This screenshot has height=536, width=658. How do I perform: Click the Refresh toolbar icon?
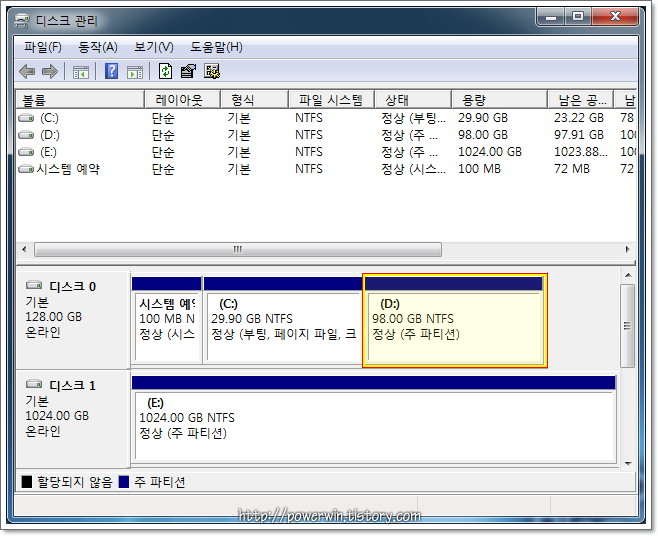pos(165,71)
